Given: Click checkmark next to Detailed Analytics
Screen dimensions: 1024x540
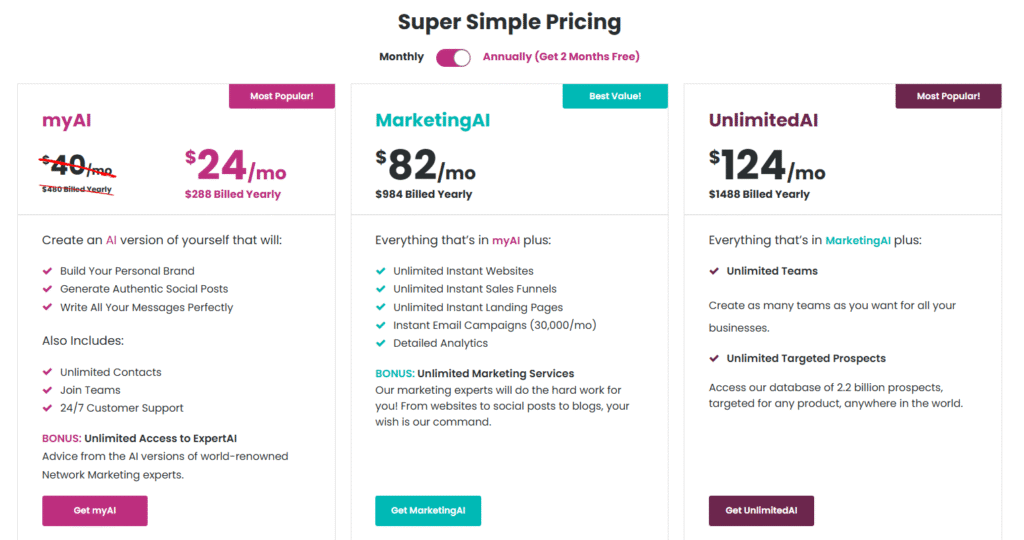Looking at the screenshot, I should [x=380, y=343].
